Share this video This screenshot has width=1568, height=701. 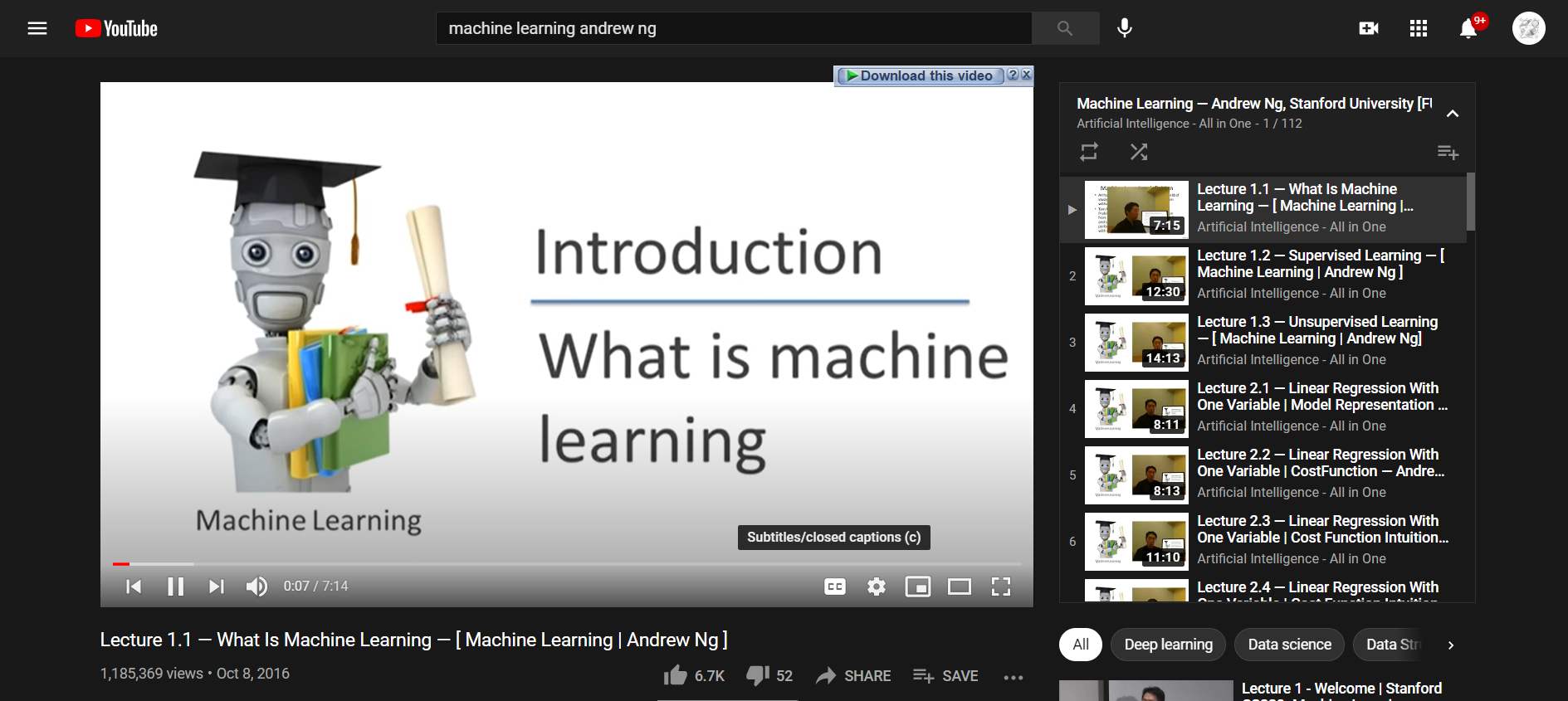[853, 675]
